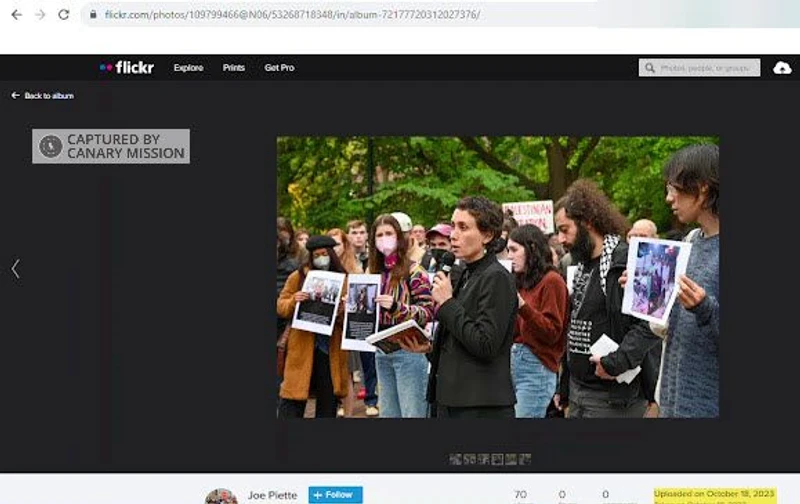Click the search magnifier icon
Screen dimensions: 800x504
(x=651, y=68)
